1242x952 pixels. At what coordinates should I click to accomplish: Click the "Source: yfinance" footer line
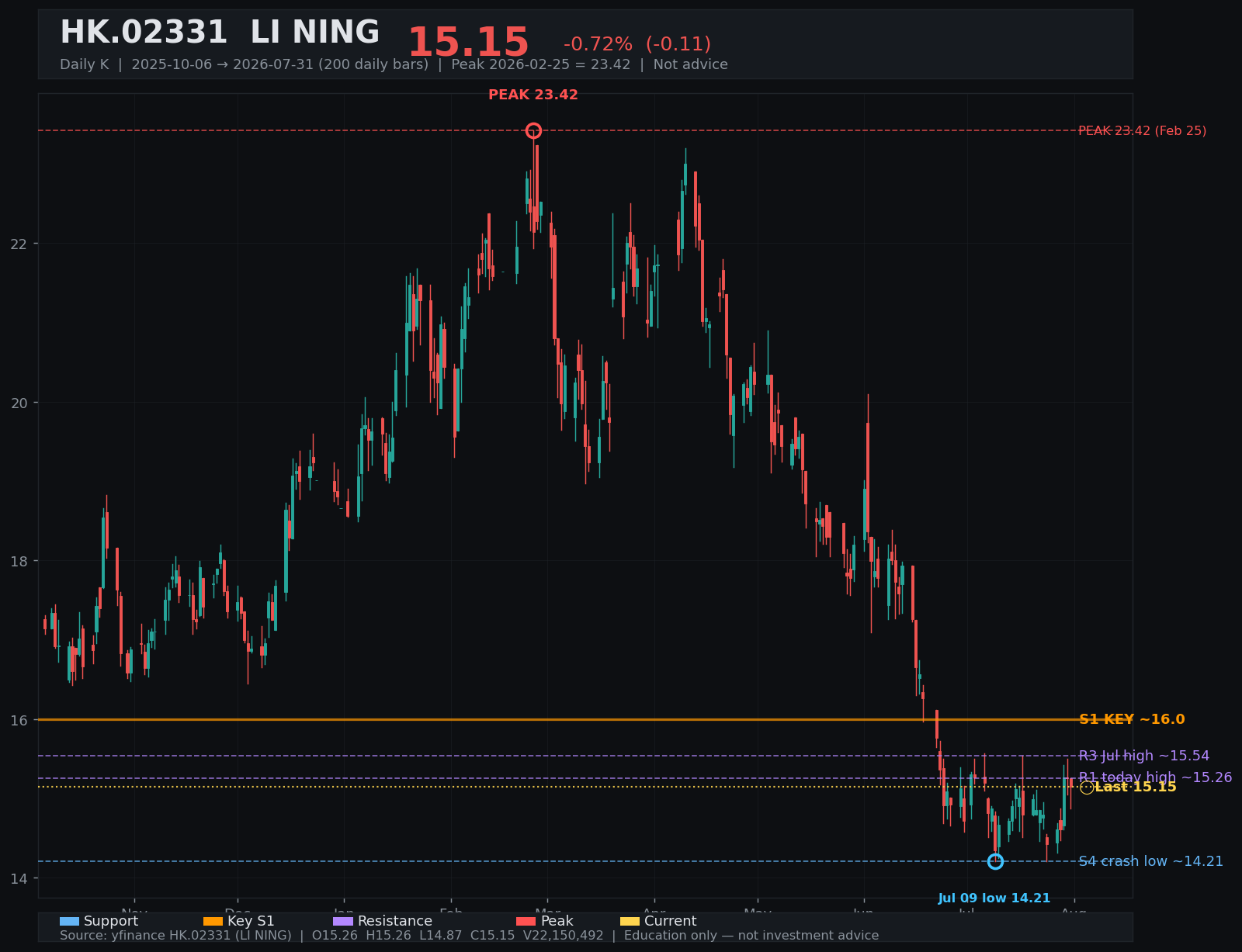pyautogui.click(x=469, y=936)
